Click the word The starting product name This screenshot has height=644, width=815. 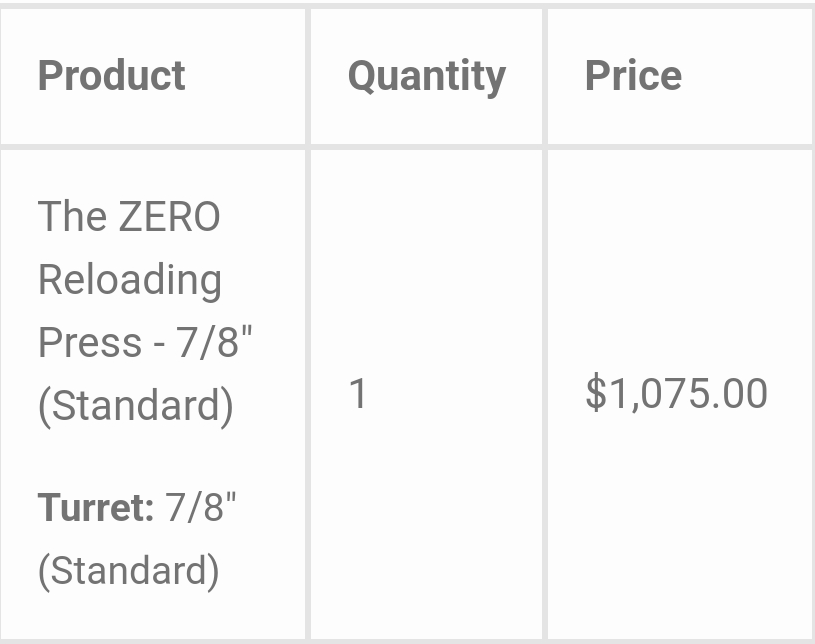pyautogui.click(x=72, y=217)
